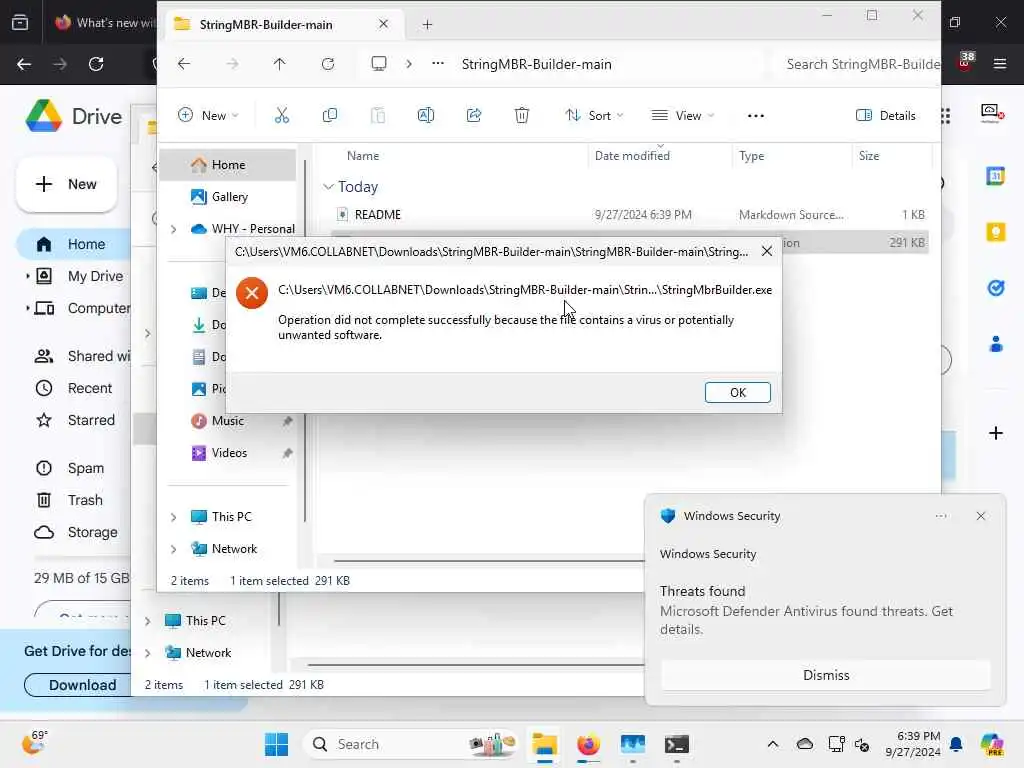Open Windows Security notification options menu

click(x=940, y=516)
